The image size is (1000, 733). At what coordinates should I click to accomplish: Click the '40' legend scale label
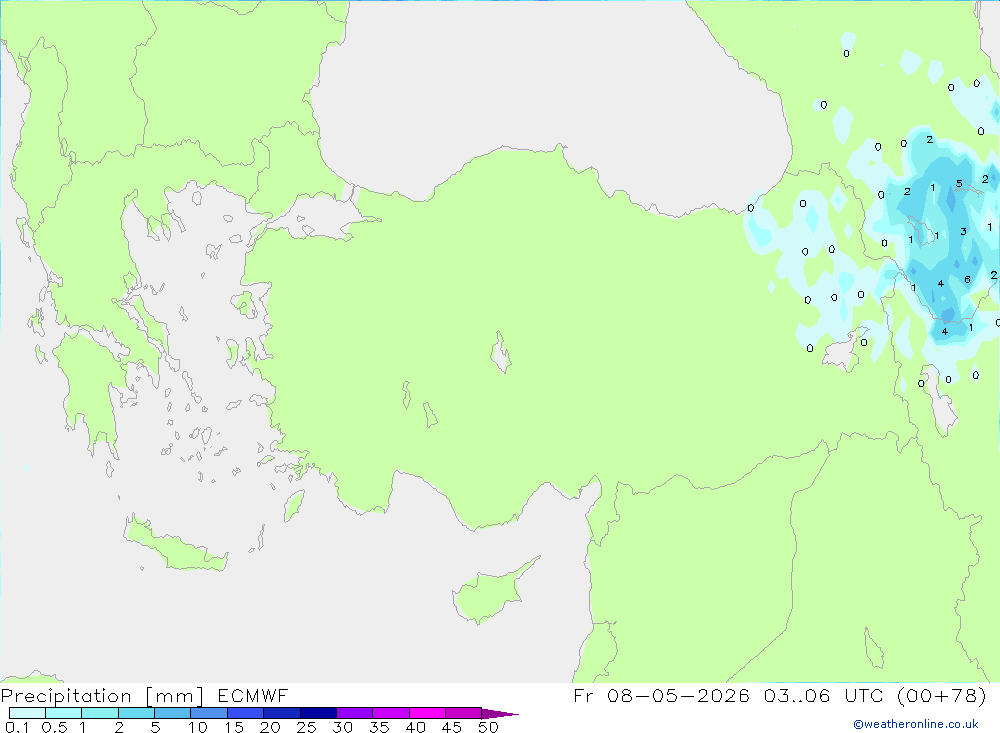pyautogui.click(x=415, y=727)
